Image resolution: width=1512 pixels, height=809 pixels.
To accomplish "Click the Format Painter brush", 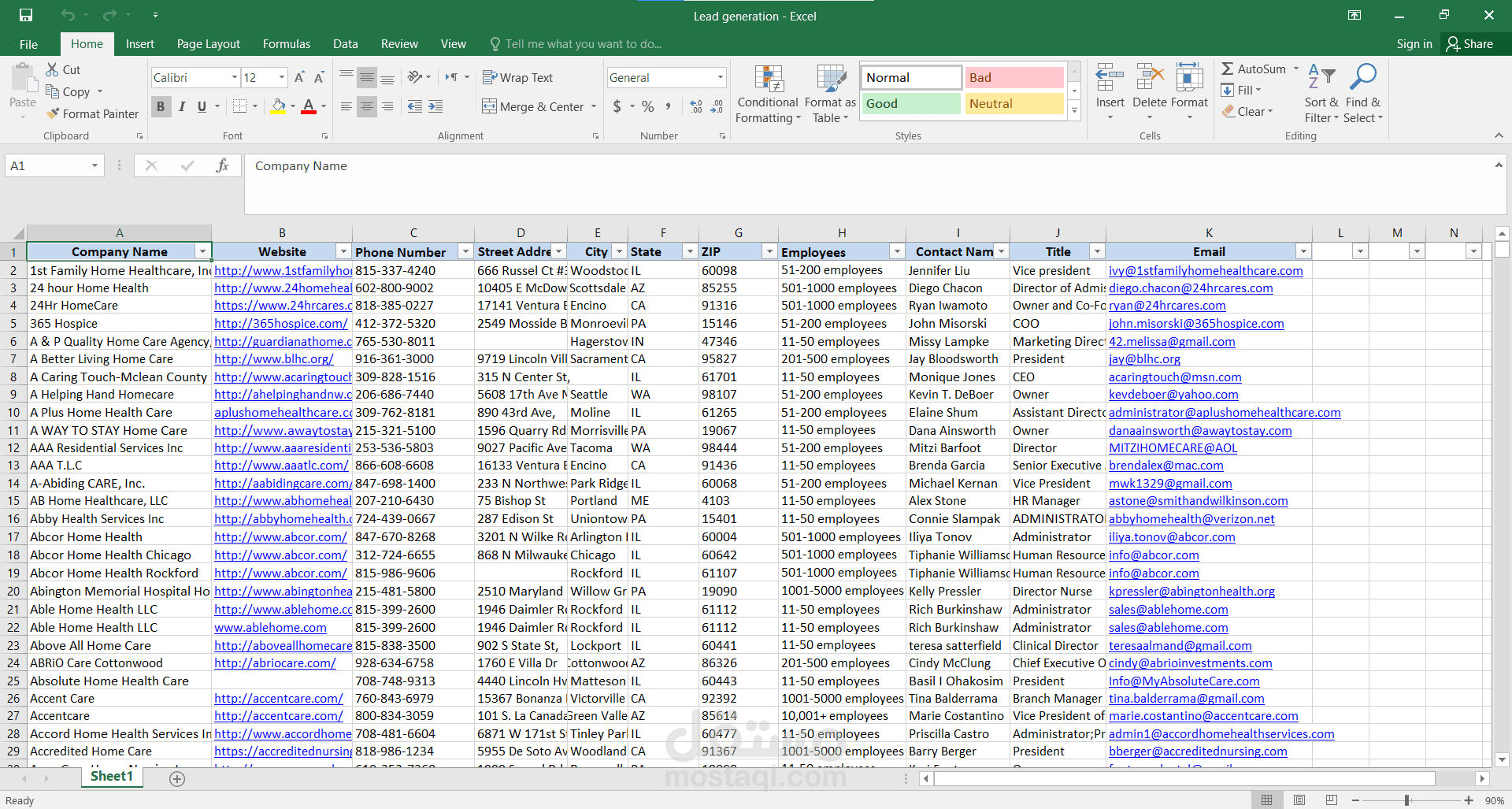I will tap(53, 113).
